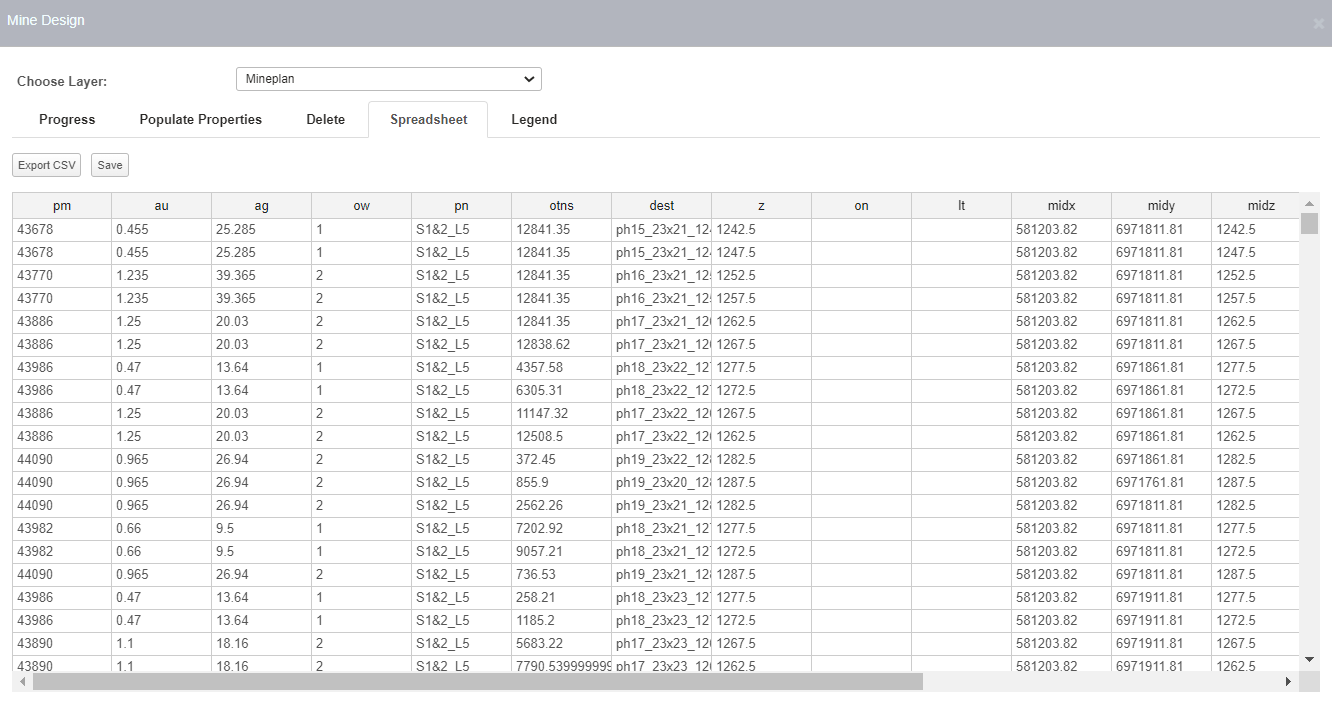The image size is (1332, 712).
Task: Open the Choose Layer dropdown showing Mineplan
Action: coord(388,79)
